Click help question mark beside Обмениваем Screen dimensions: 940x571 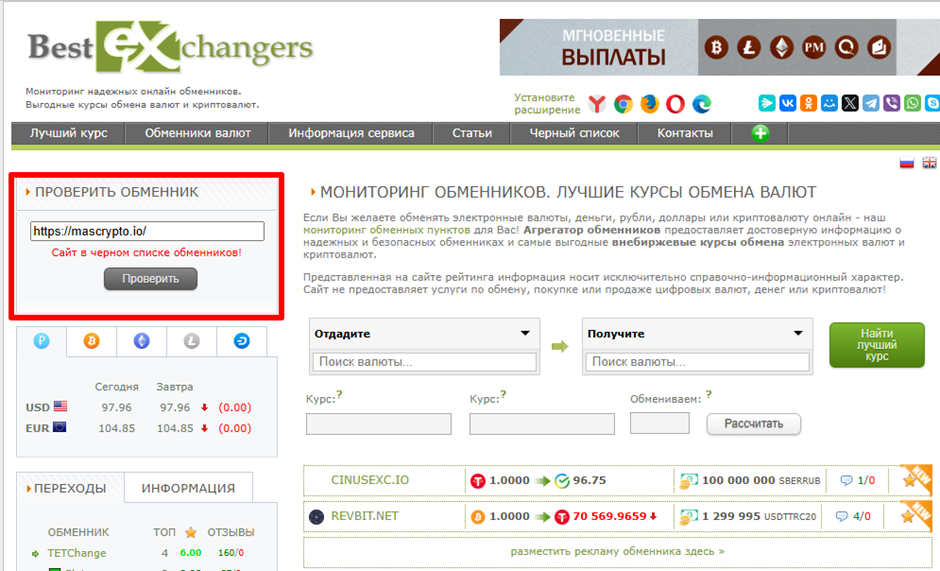coord(709,394)
